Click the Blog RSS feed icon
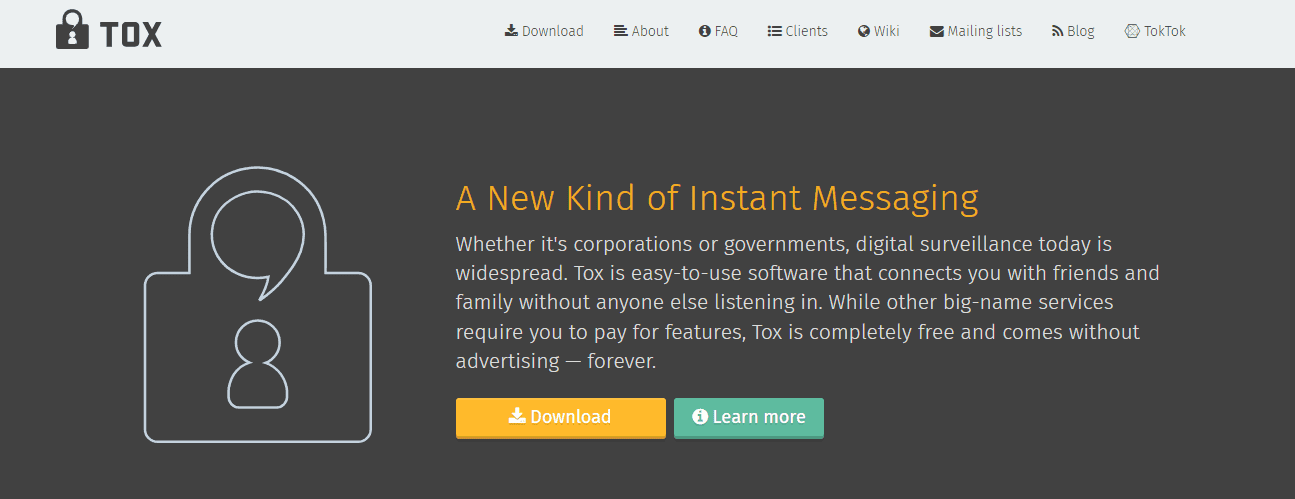The image size is (1295, 499). tap(1057, 31)
